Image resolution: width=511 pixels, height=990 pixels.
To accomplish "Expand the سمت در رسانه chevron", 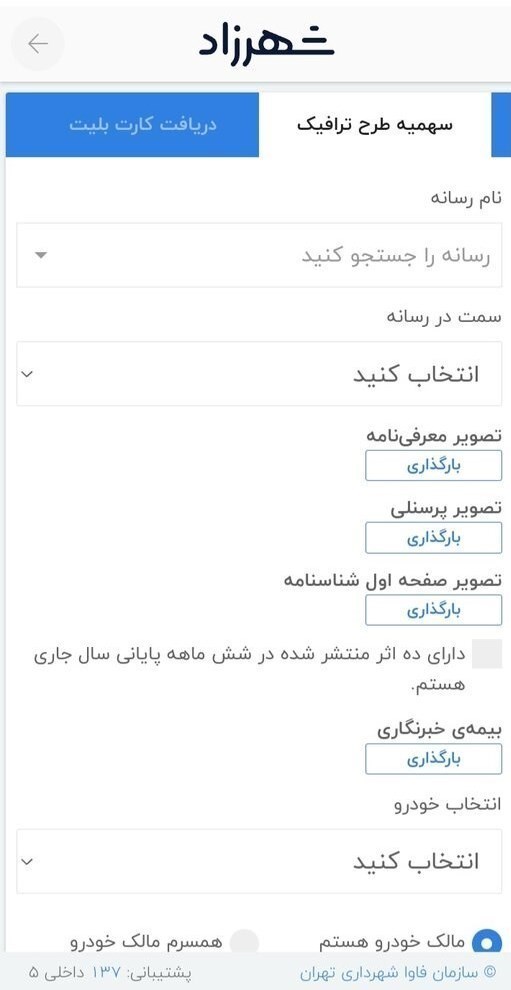I will point(27,374).
